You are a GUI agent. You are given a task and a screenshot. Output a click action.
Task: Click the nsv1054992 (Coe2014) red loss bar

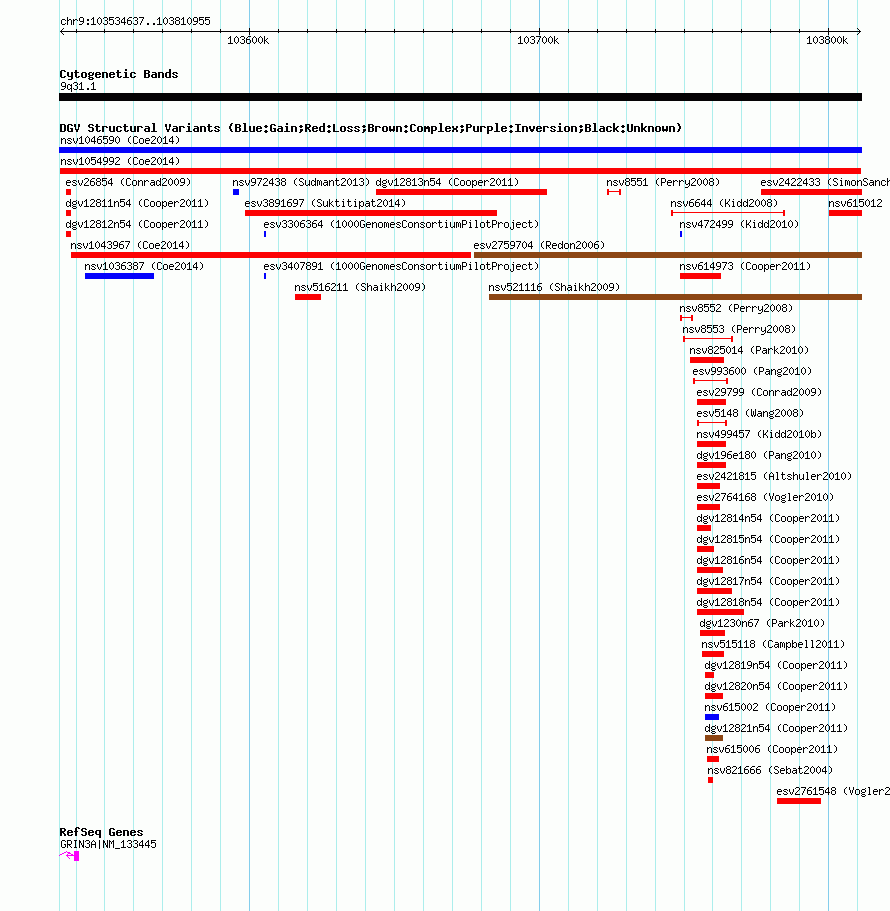(x=460, y=171)
